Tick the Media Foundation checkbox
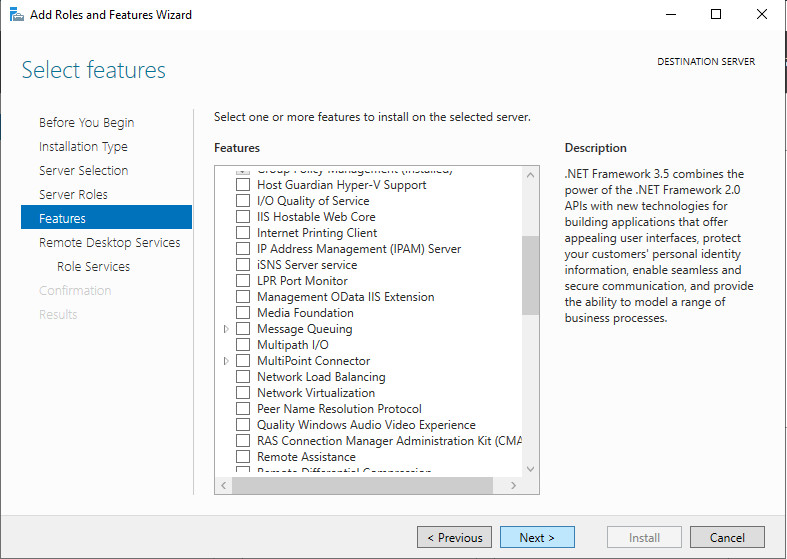 point(243,313)
